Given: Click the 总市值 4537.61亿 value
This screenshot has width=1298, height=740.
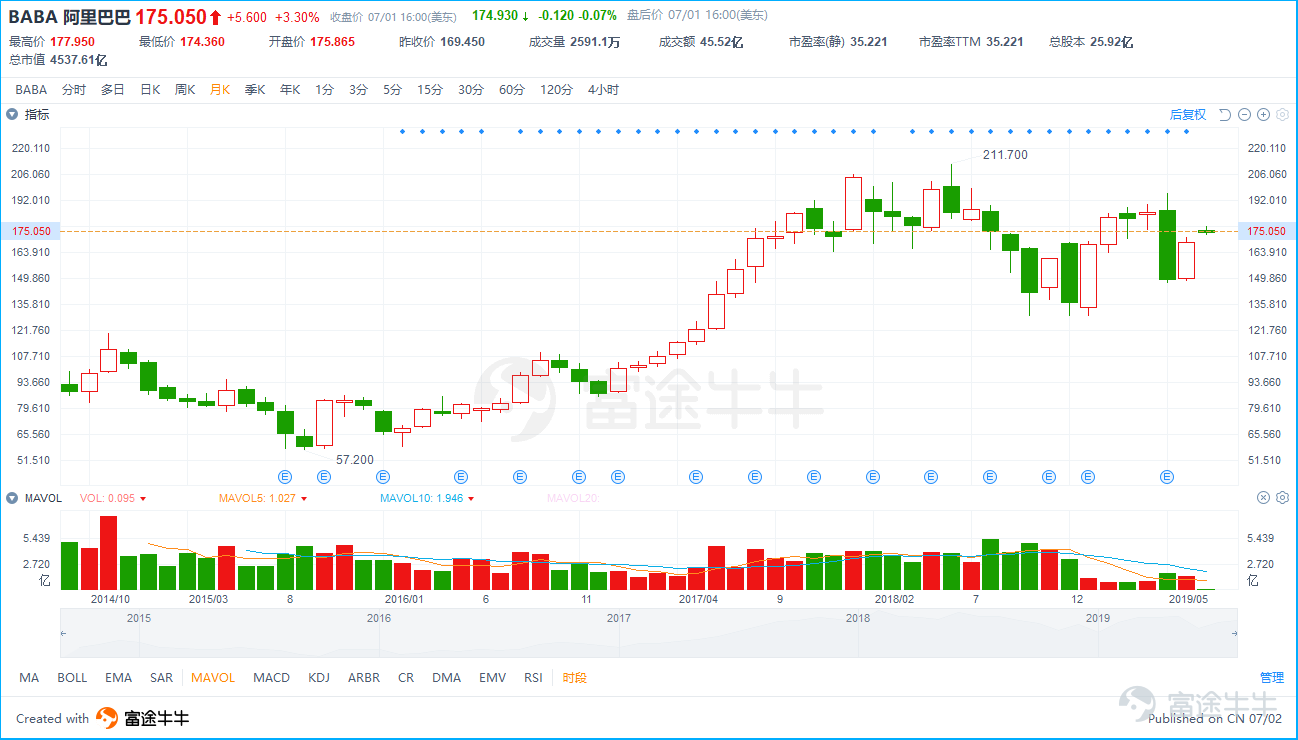Looking at the screenshot, I should point(77,60).
